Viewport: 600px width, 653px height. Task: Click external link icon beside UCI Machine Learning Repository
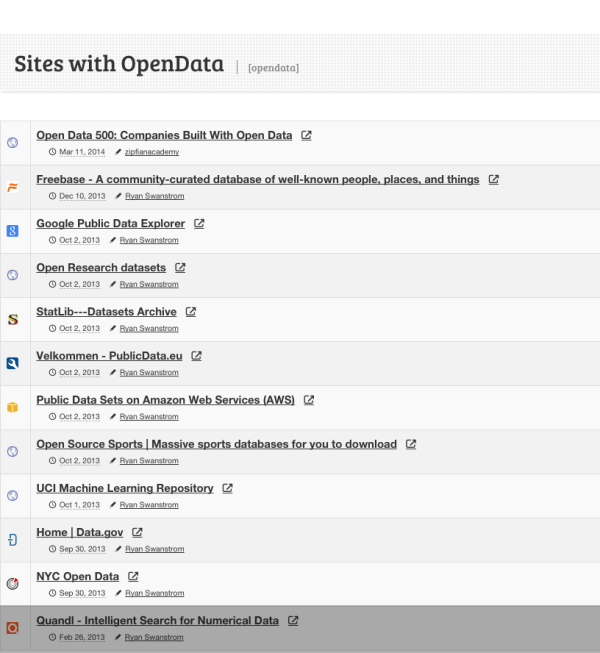point(227,489)
